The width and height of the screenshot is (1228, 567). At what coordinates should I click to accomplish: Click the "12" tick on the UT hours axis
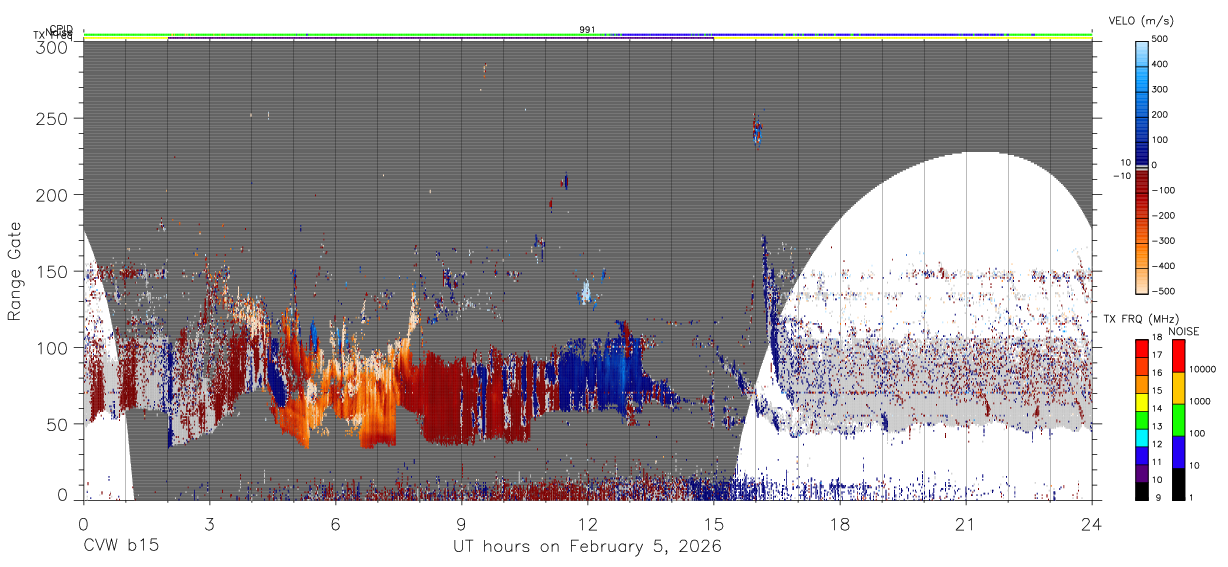pyautogui.click(x=588, y=523)
